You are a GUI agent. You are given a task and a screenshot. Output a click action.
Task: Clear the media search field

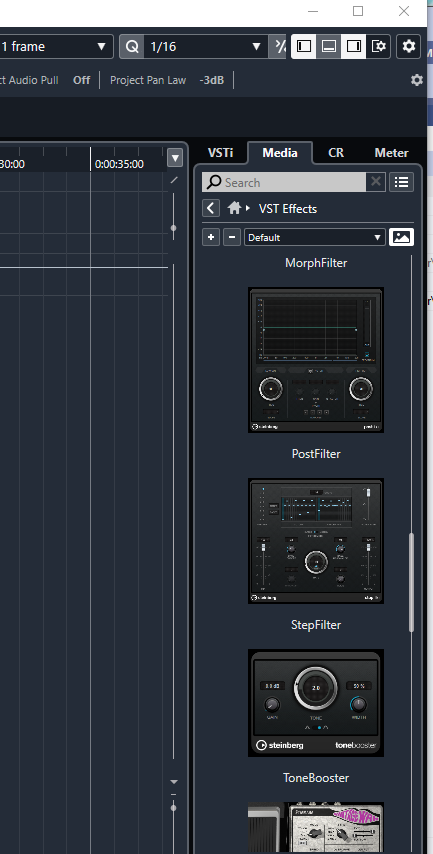point(376,182)
